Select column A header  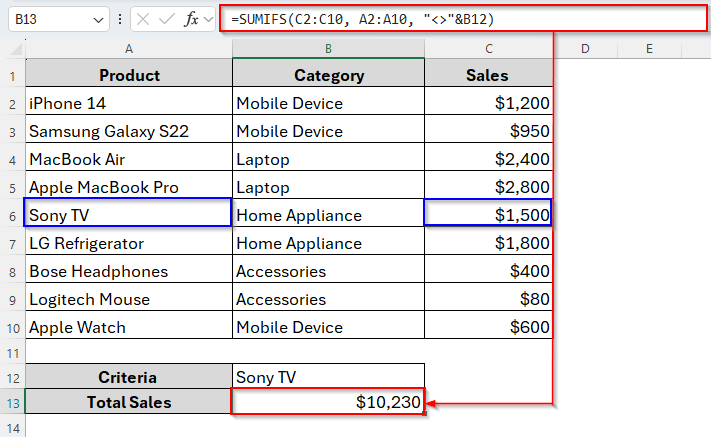tap(129, 49)
